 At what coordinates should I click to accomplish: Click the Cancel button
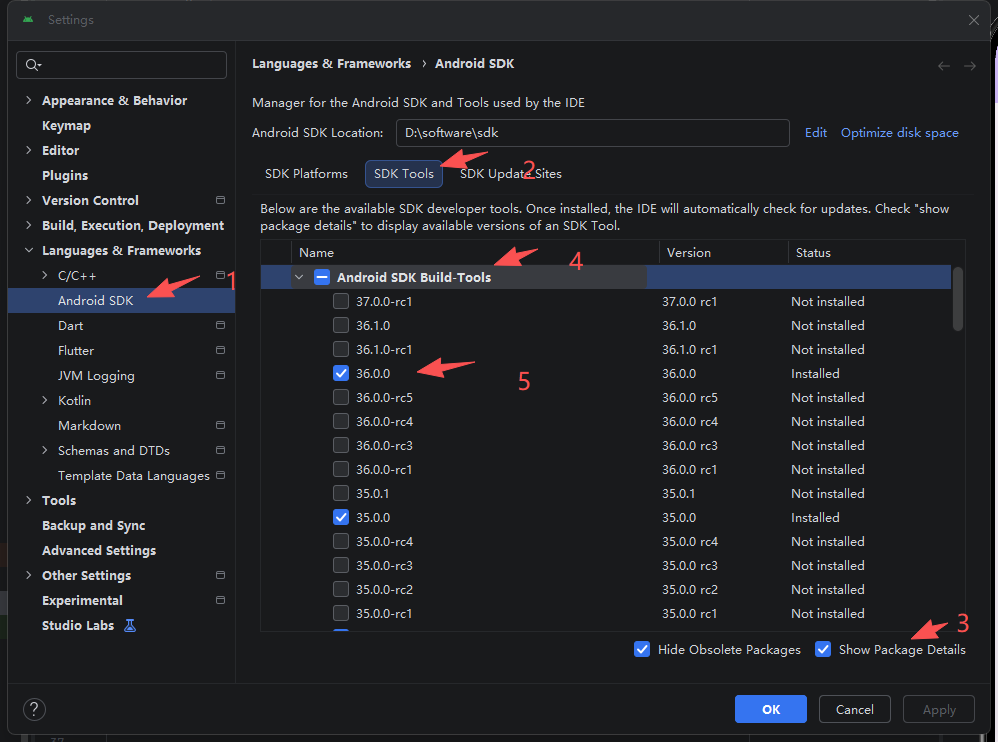tap(854, 709)
